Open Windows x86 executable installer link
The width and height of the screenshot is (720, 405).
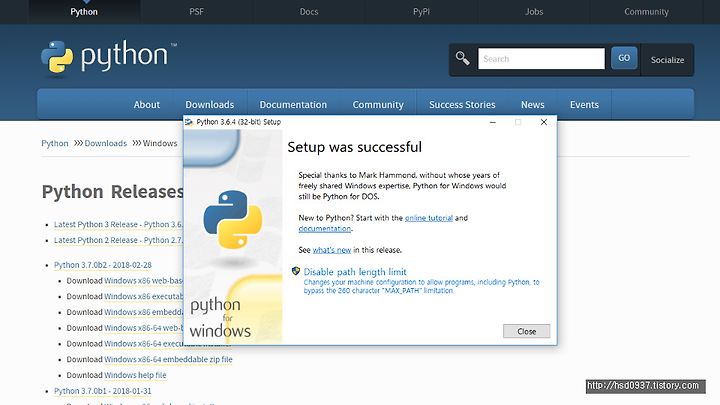143,296
